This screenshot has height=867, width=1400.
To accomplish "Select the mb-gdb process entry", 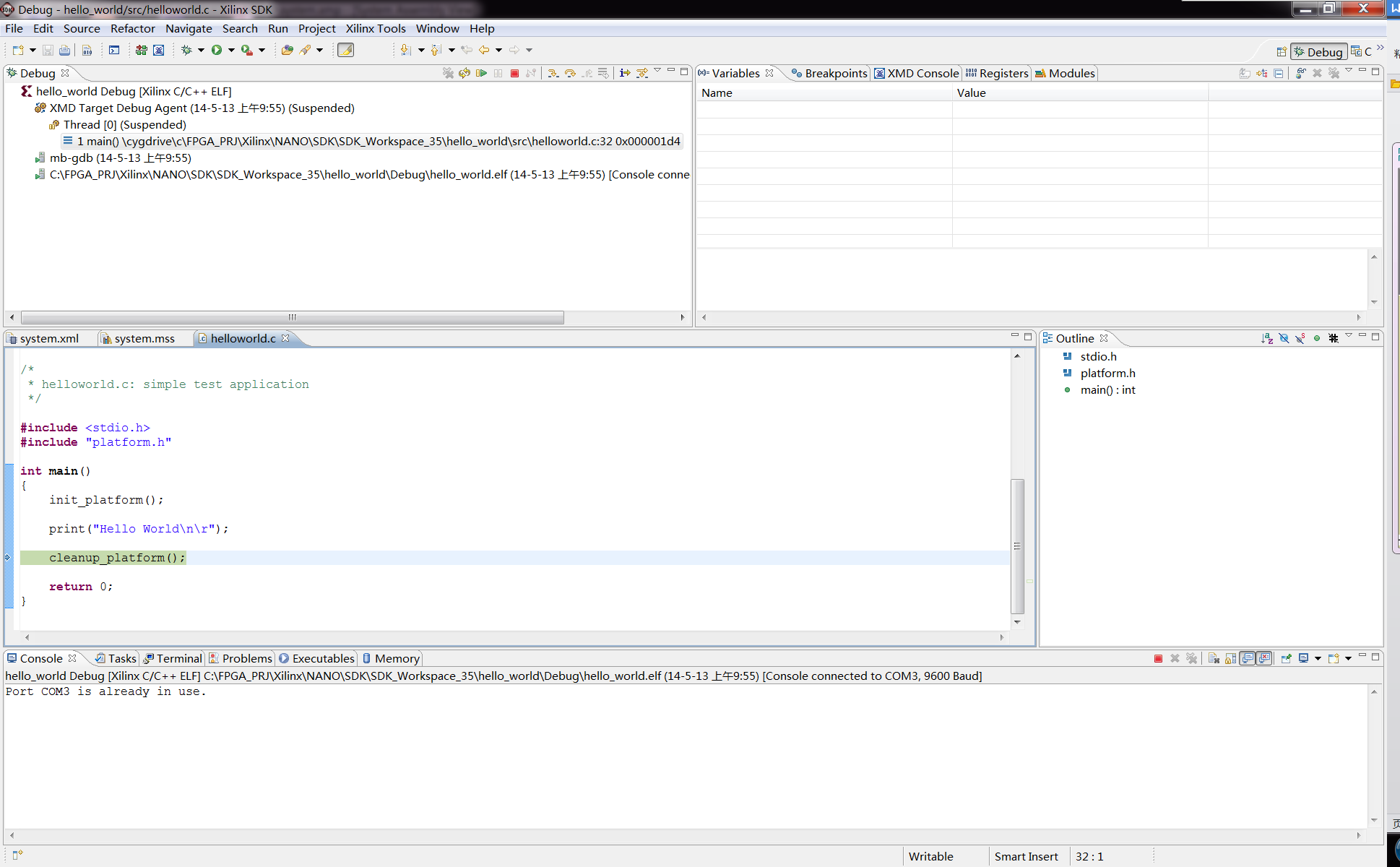I will (x=120, y=158).
